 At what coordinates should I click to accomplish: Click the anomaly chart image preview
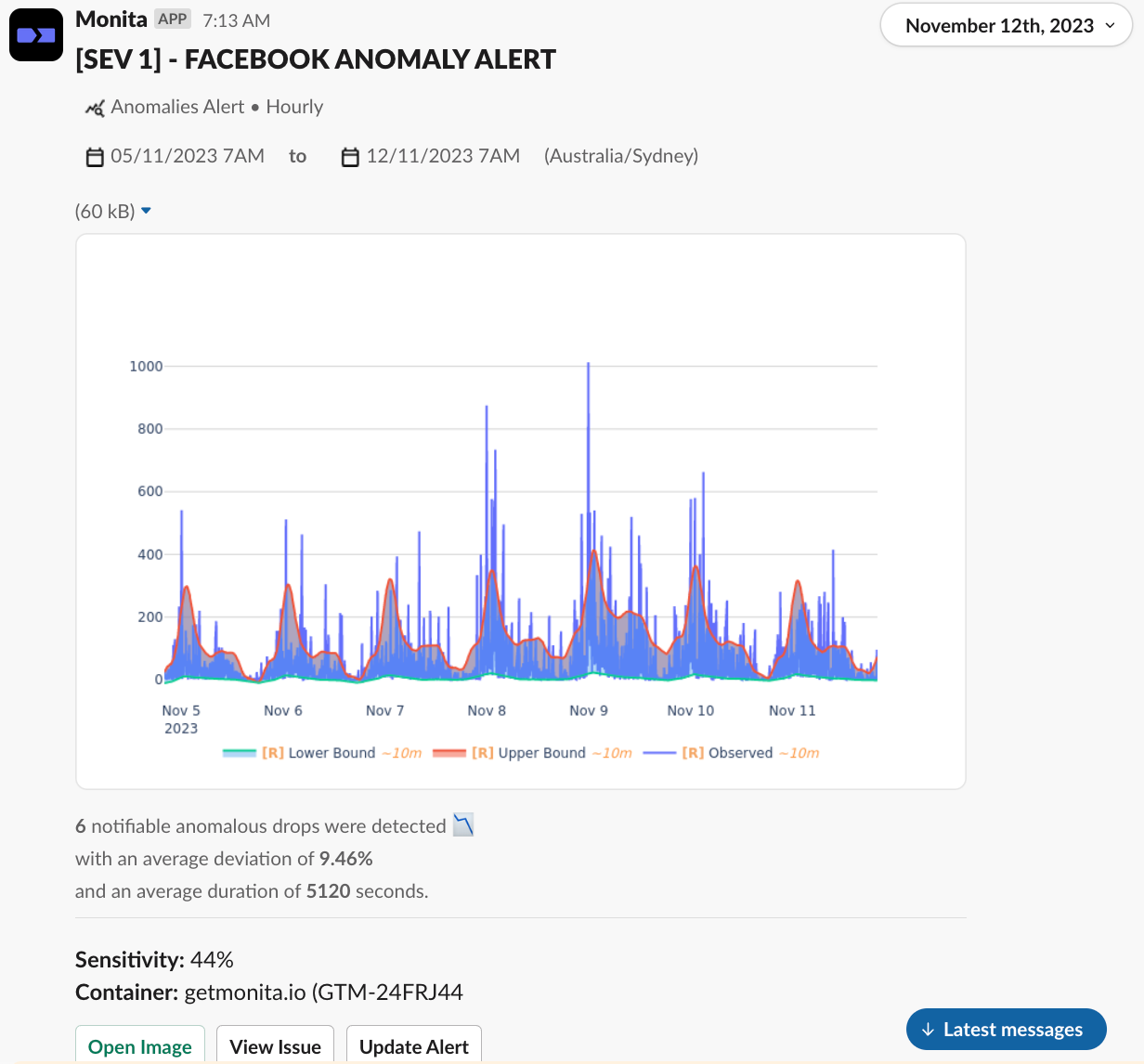[x=520, y=511]
